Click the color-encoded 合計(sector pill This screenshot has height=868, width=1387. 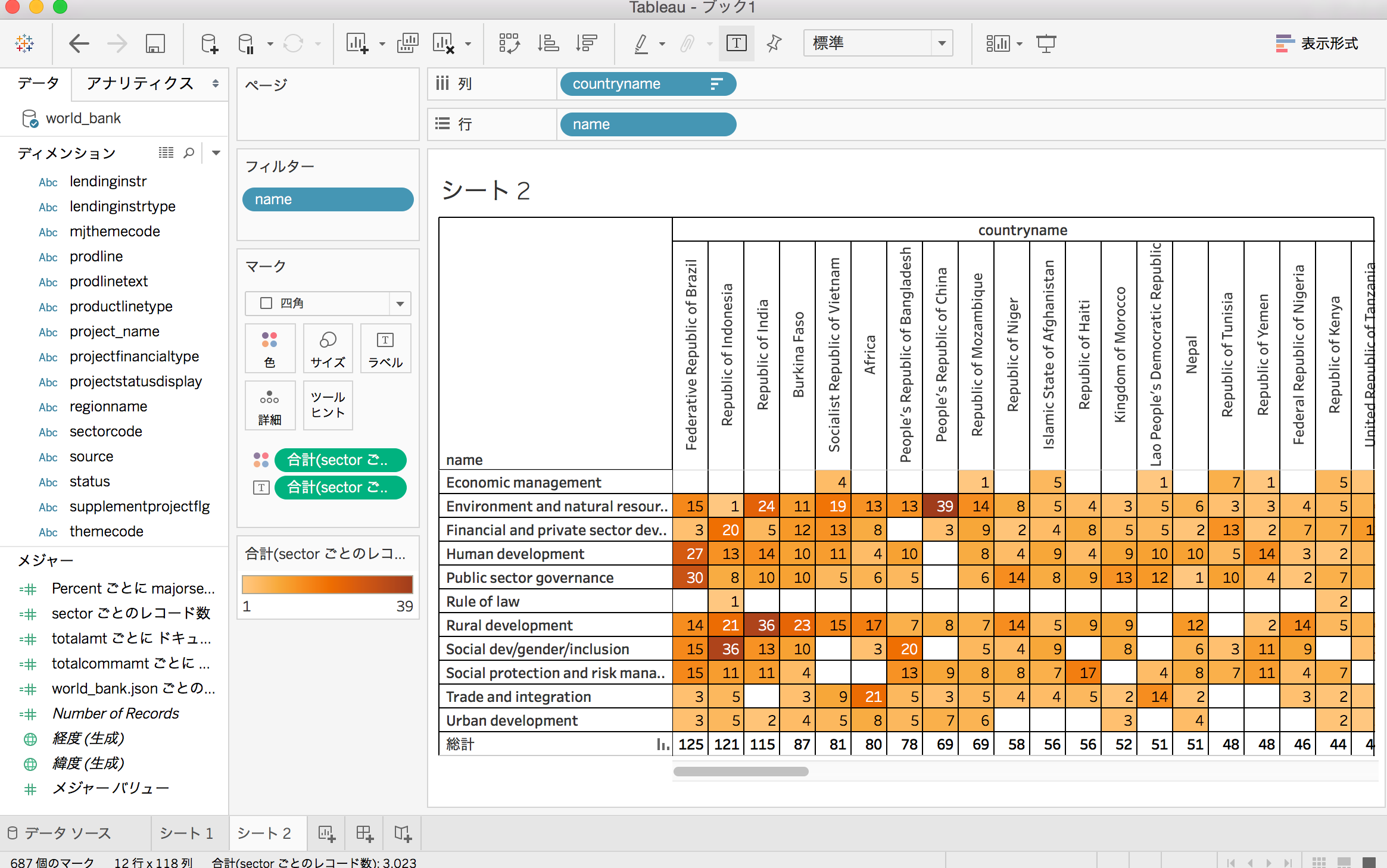coord(341,460)
